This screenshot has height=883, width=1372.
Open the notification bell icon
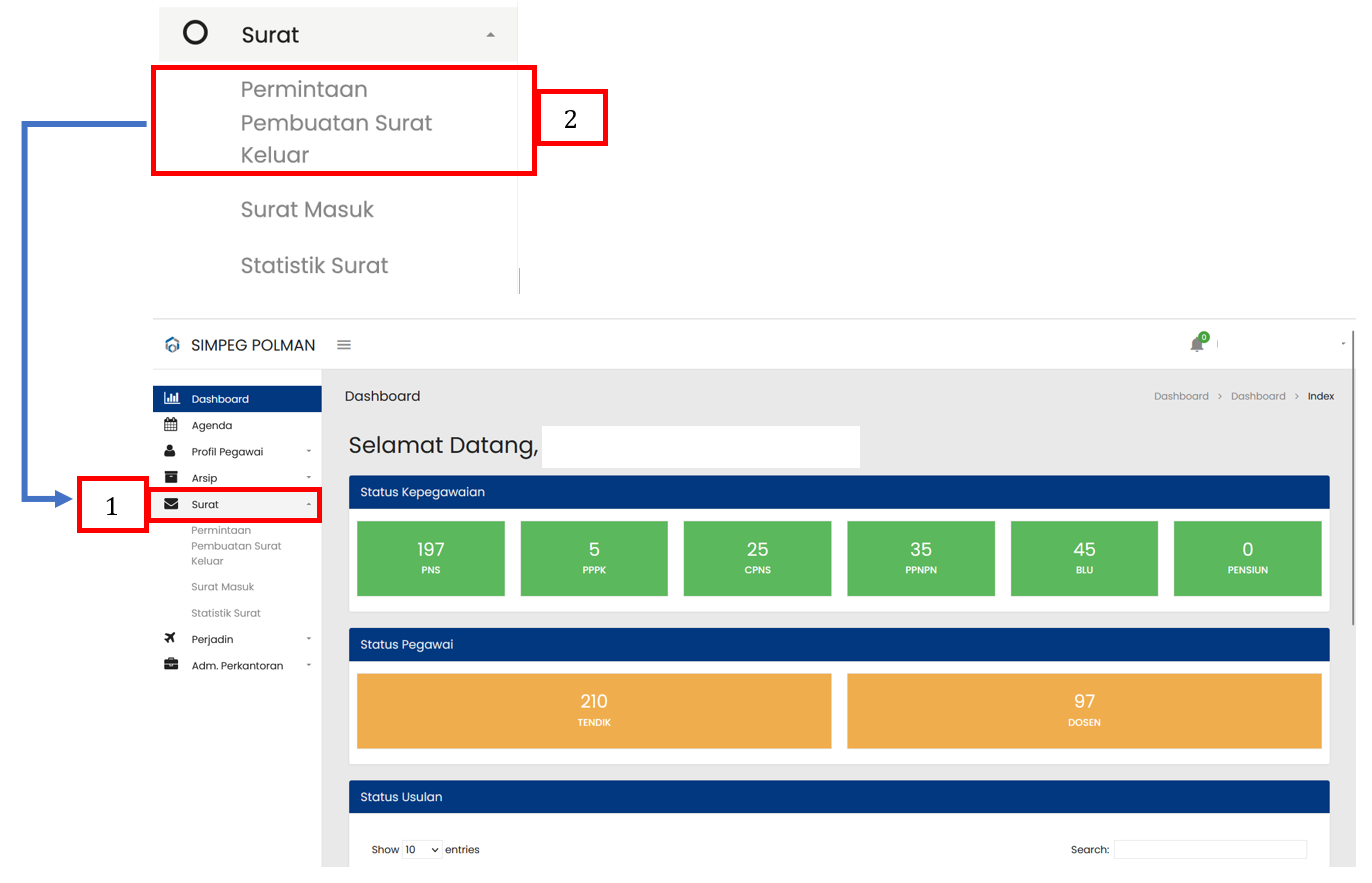click(1197, 344)
